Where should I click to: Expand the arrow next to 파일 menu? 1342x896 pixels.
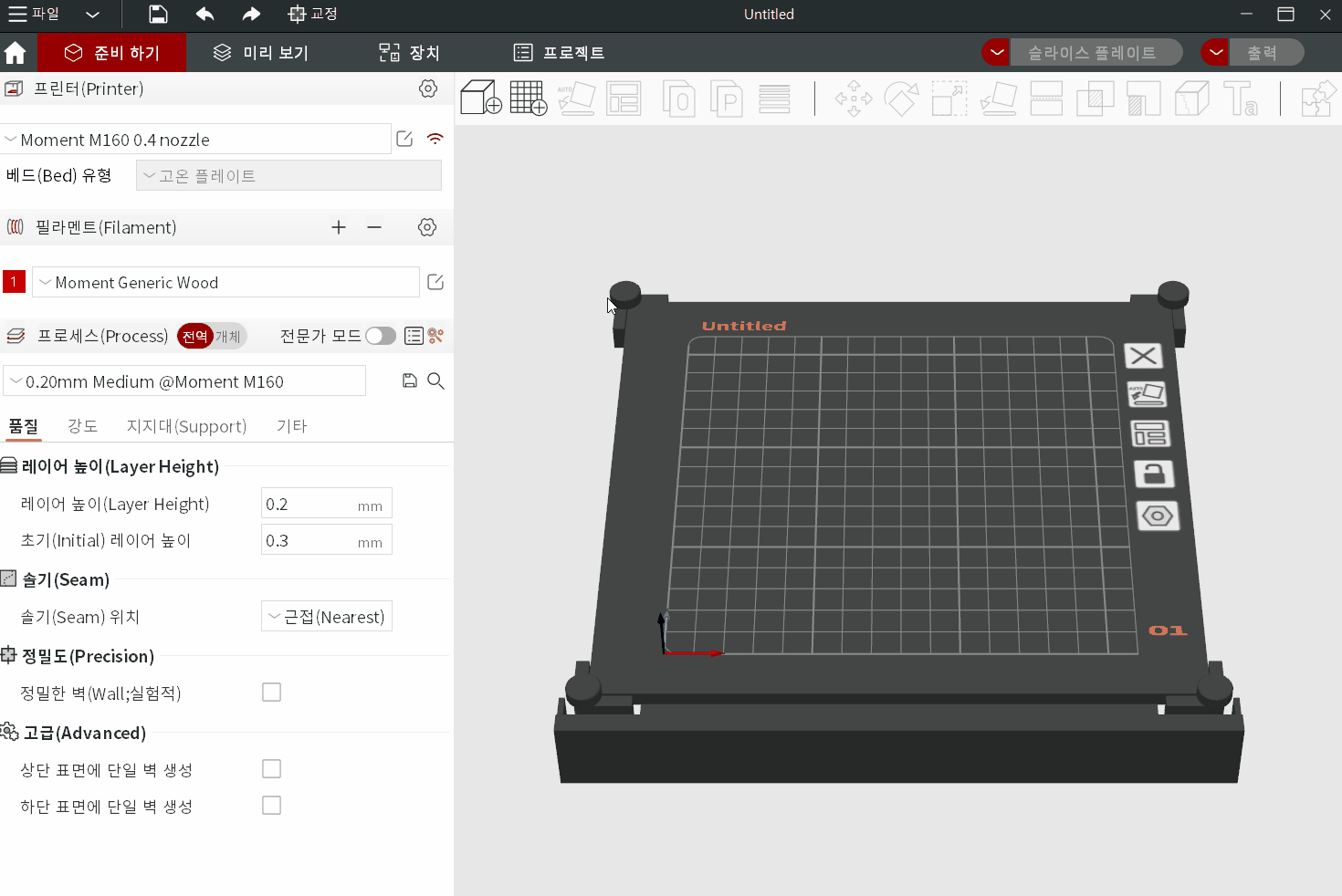pyautogui.click(x=92, y=15)
